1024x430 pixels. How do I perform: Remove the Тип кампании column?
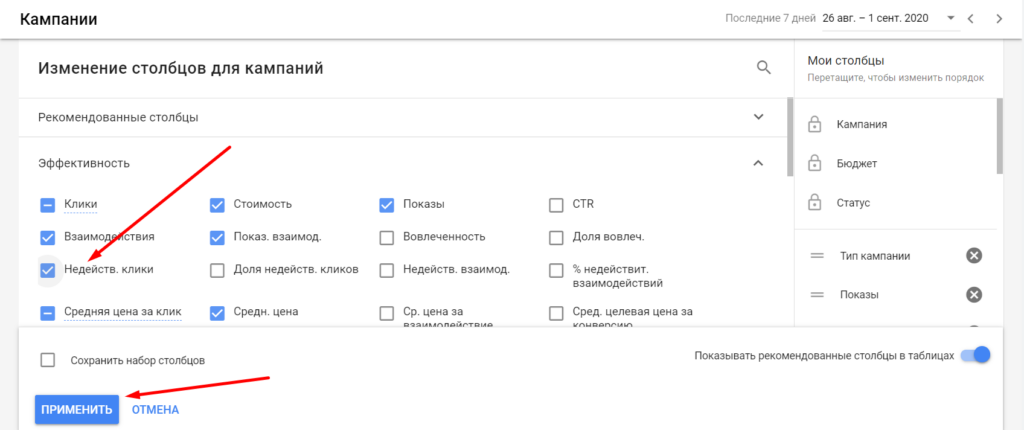[x=974, y=256]
